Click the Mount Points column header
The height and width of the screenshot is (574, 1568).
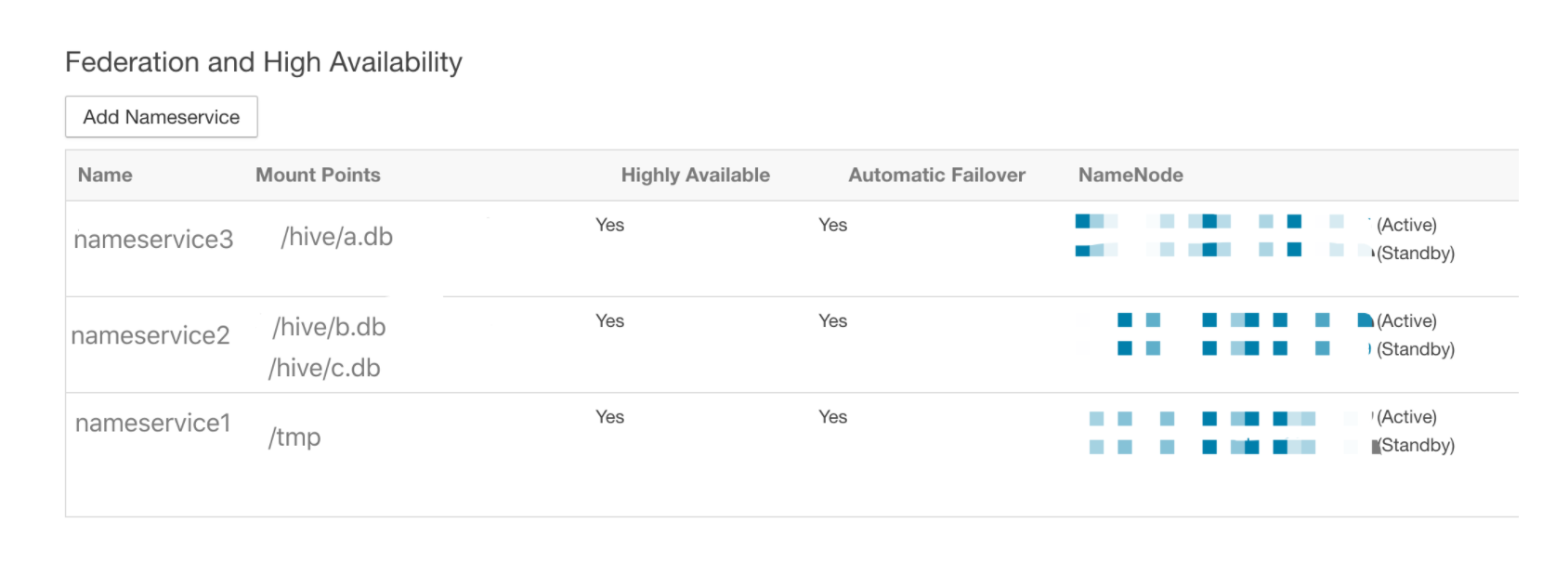click(x=318, y=175)
